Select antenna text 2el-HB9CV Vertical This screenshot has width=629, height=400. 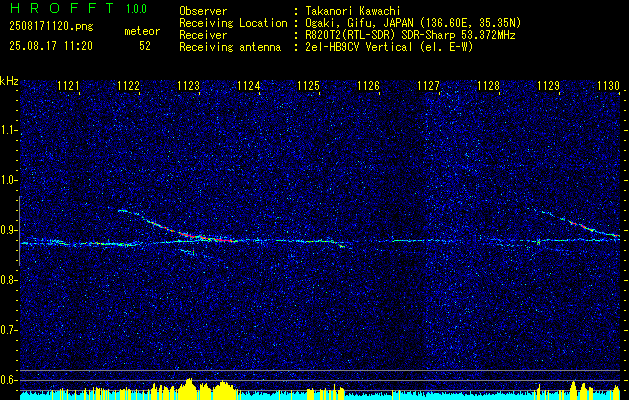358,47
